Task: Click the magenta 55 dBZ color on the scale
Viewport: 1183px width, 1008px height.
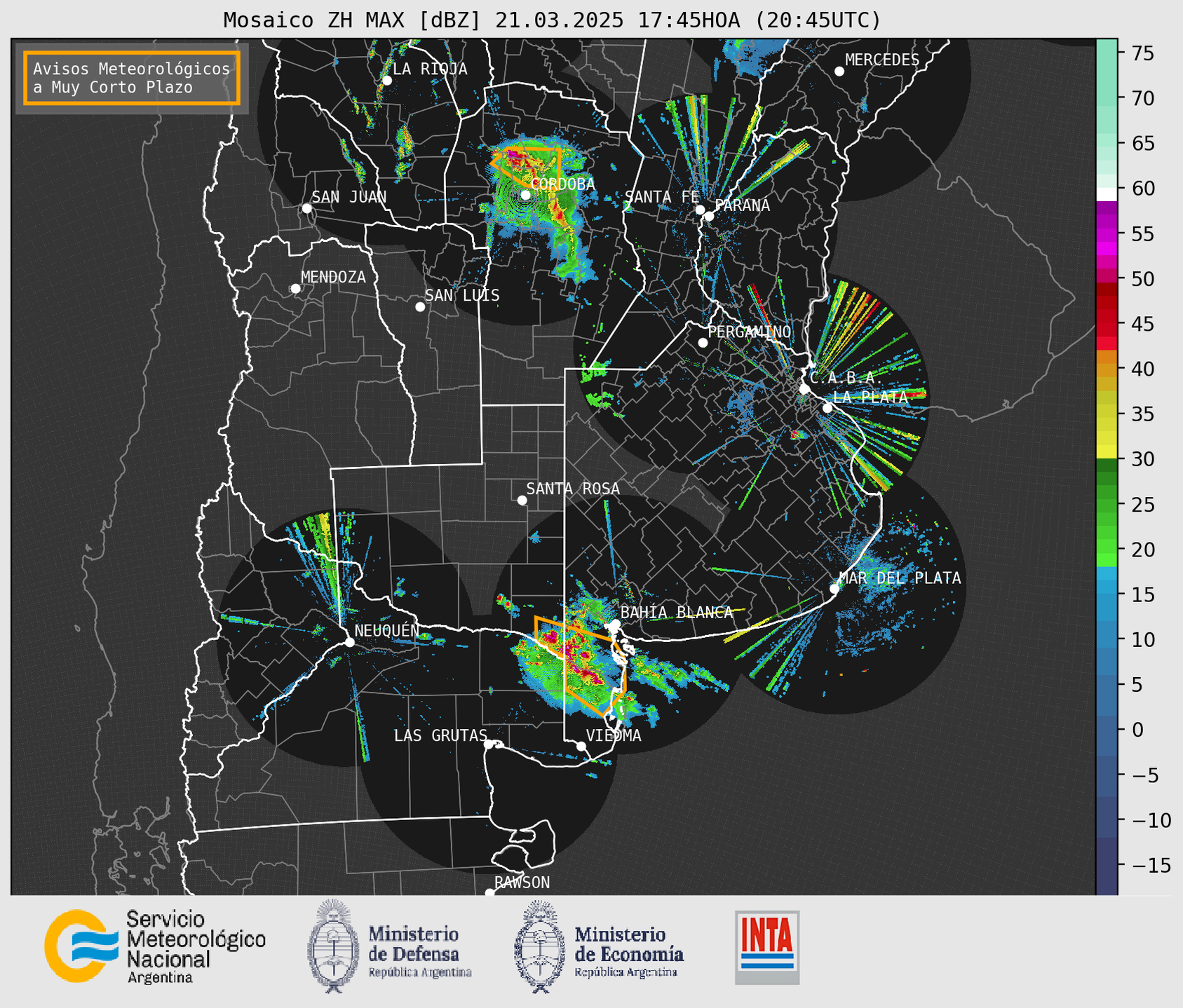Action: point(1107,233)
